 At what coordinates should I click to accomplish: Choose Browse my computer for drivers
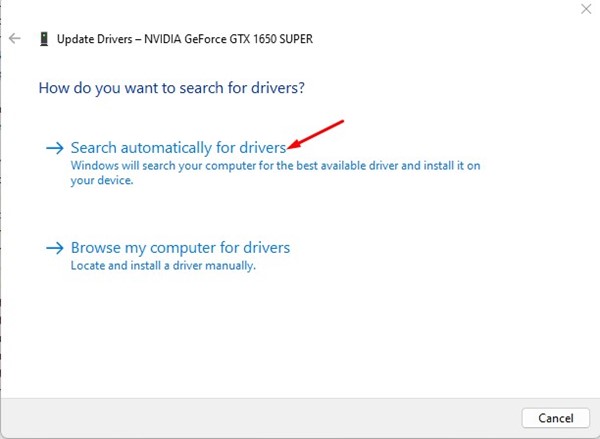[180, 247]
